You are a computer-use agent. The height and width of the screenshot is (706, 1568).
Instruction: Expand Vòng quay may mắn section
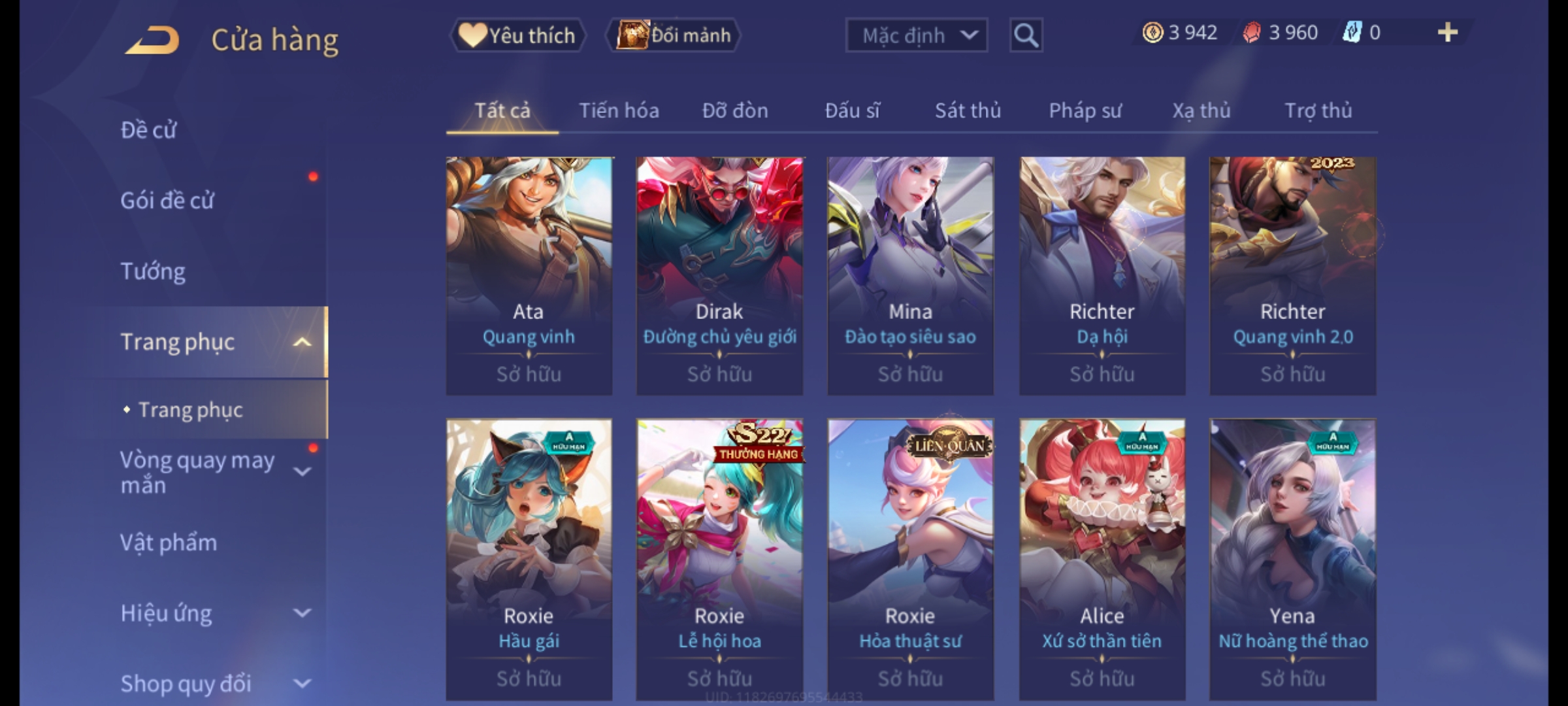click(x=302, y=471)
